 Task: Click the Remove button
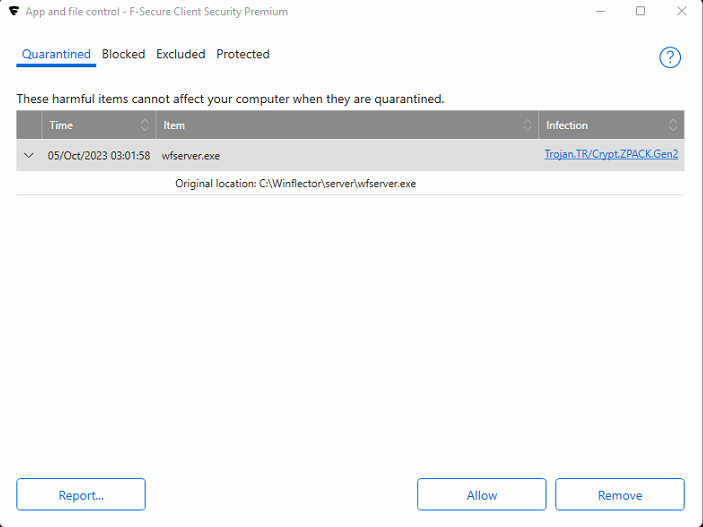[x=620, y=494]
